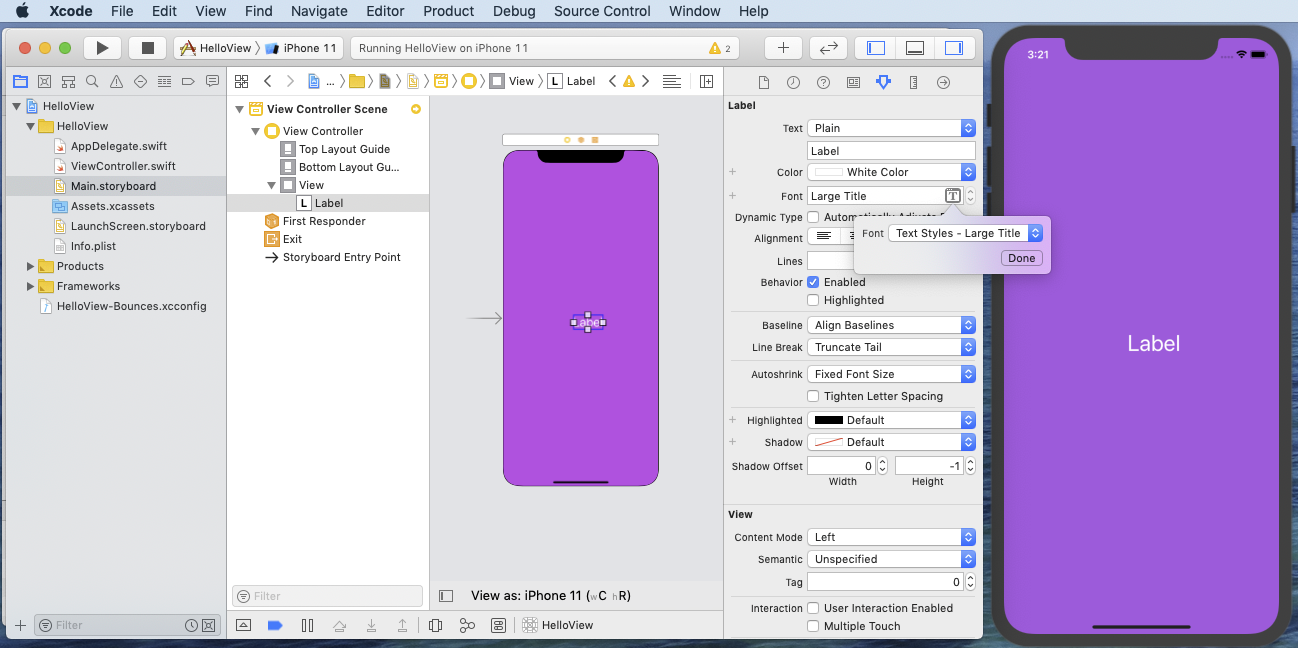This screenshot has height=648, width=1298.
Task: Select left text alignment
Action: click(x=824, y=238)
